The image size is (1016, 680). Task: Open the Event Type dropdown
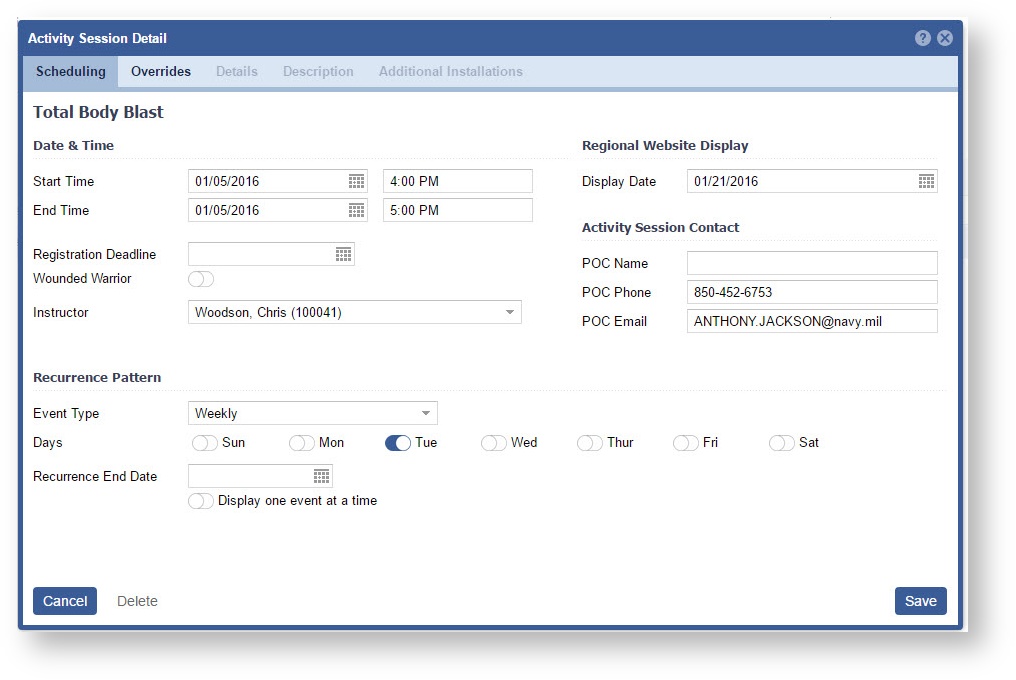425,413
